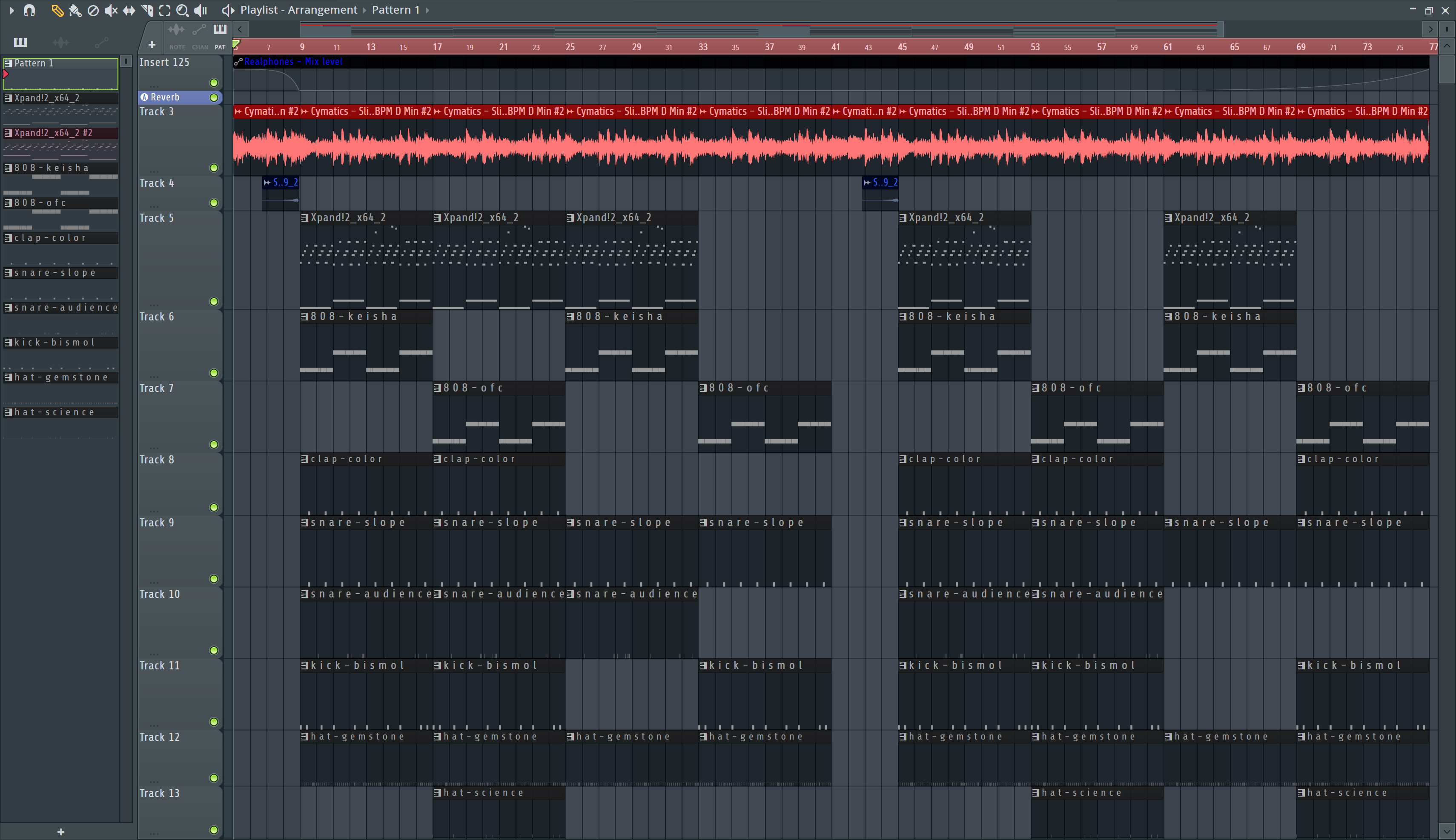This screenshot has height=840, width=1456.
Task: Open the Realphones Mix level automation clip menu
Action: coord(238,62)
